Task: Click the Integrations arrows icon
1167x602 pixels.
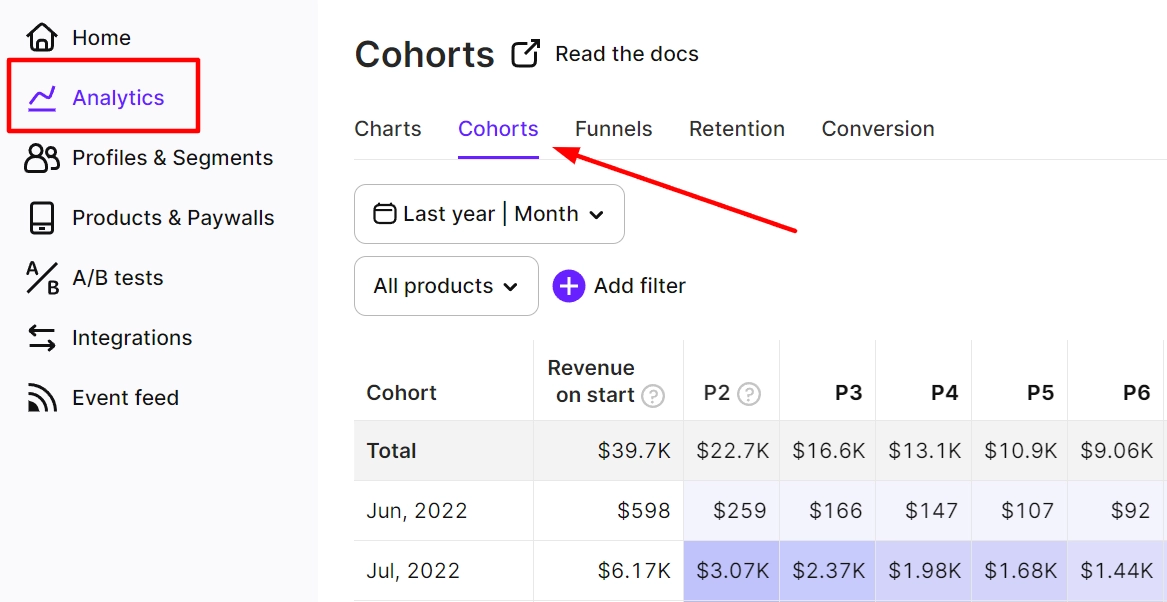Action: tap(42, 338)
